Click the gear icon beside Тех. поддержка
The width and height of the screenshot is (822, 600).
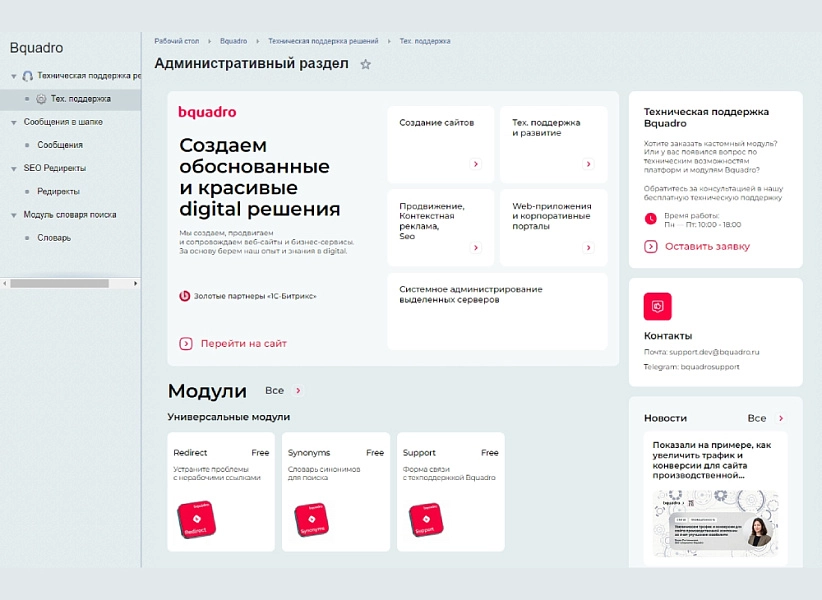pyautogui.click(x=41, y=99)
